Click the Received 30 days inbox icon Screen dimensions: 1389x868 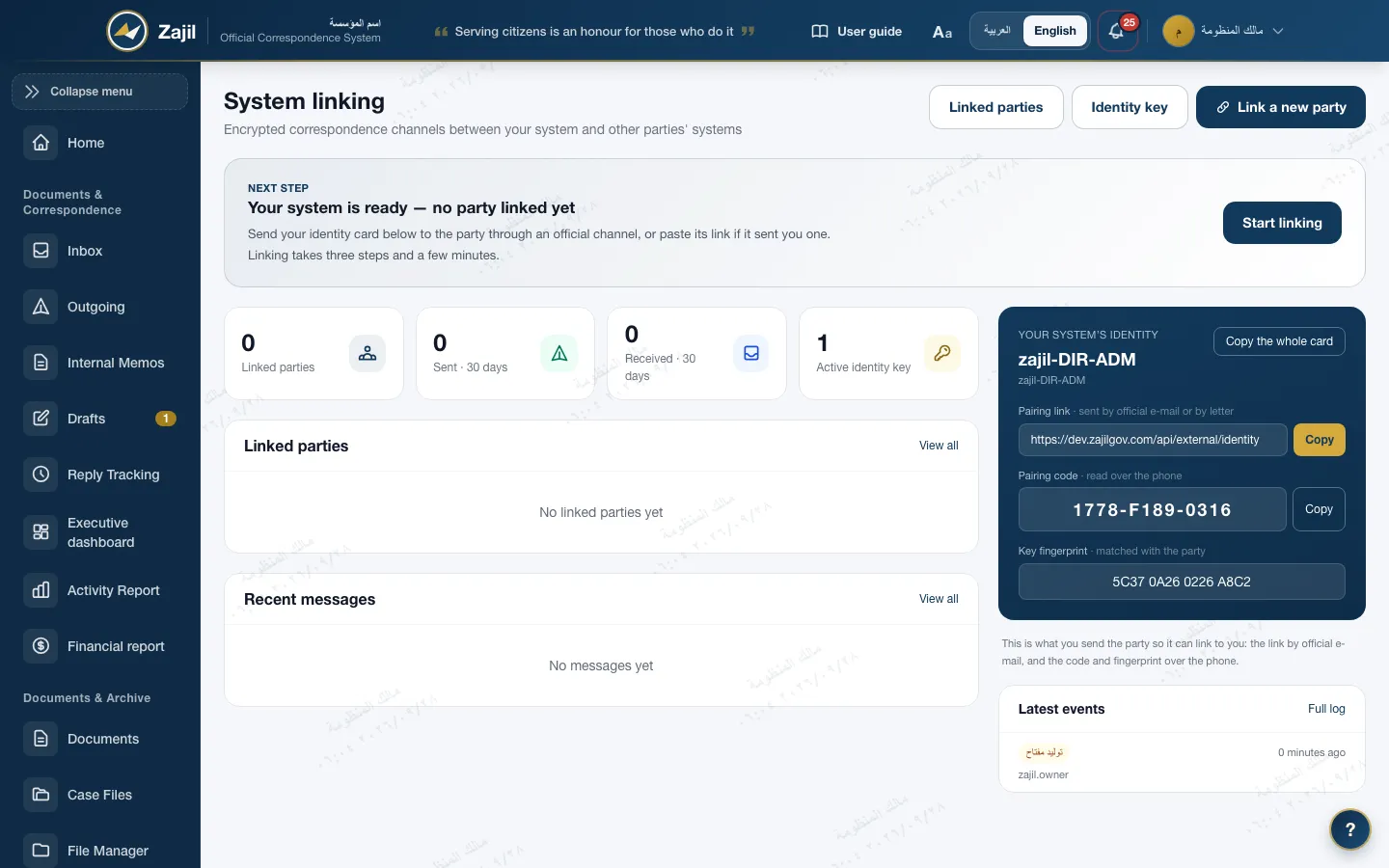coord(751,354)
